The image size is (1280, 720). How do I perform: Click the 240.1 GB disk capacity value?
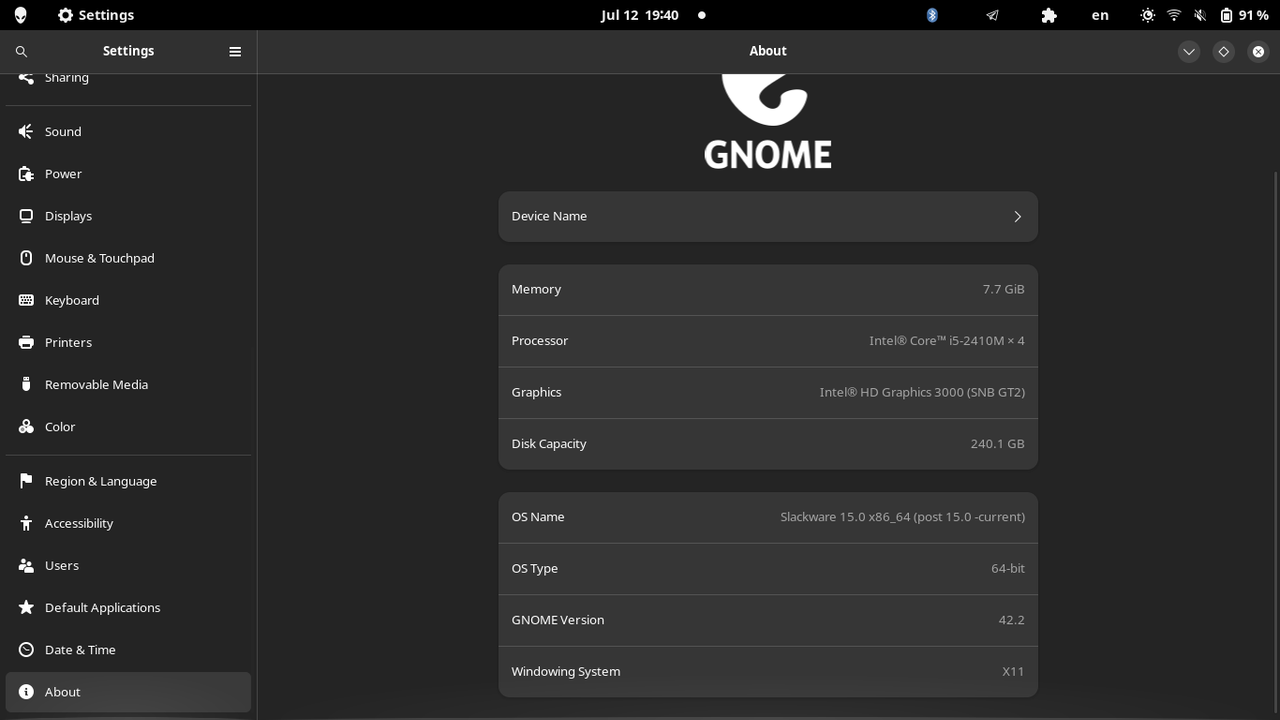coord(997,444)
